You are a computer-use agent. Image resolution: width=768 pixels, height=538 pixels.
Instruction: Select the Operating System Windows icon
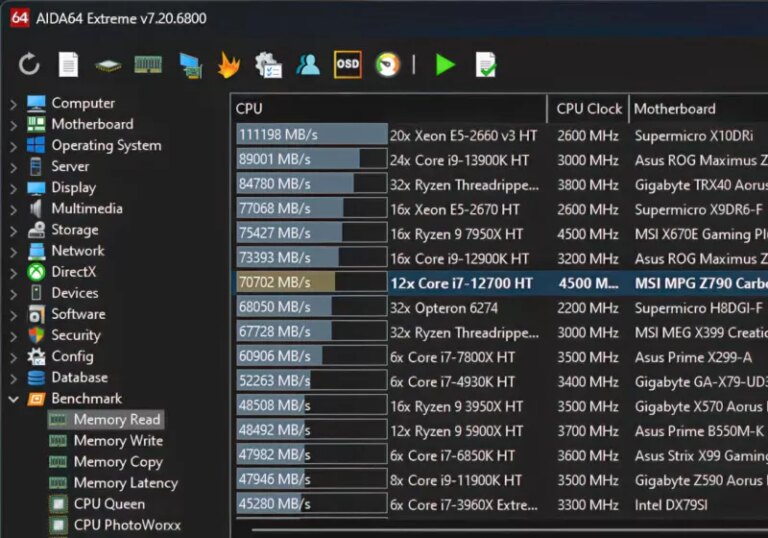(x=36, y=145)
